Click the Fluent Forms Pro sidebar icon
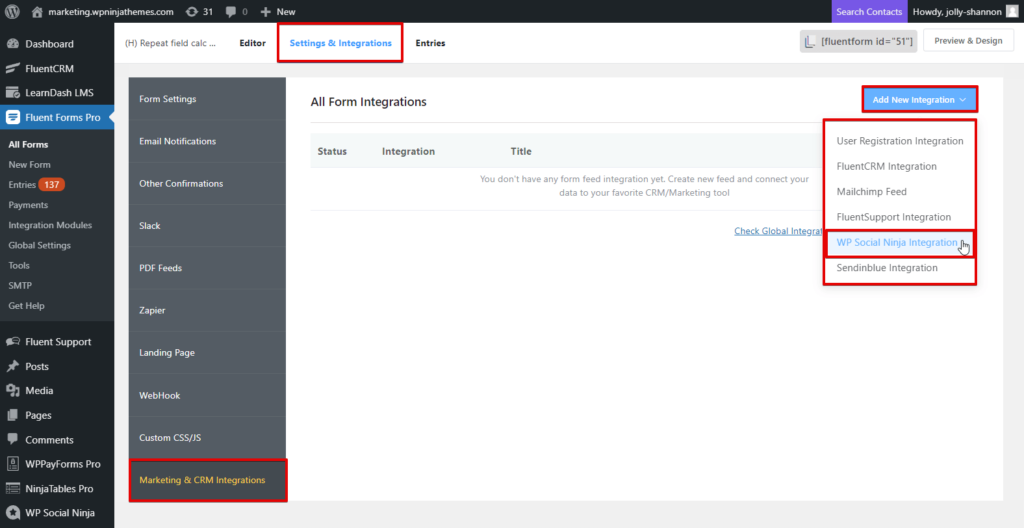The width and height of the screenshot is (1024, 528). tap(12, 118)
